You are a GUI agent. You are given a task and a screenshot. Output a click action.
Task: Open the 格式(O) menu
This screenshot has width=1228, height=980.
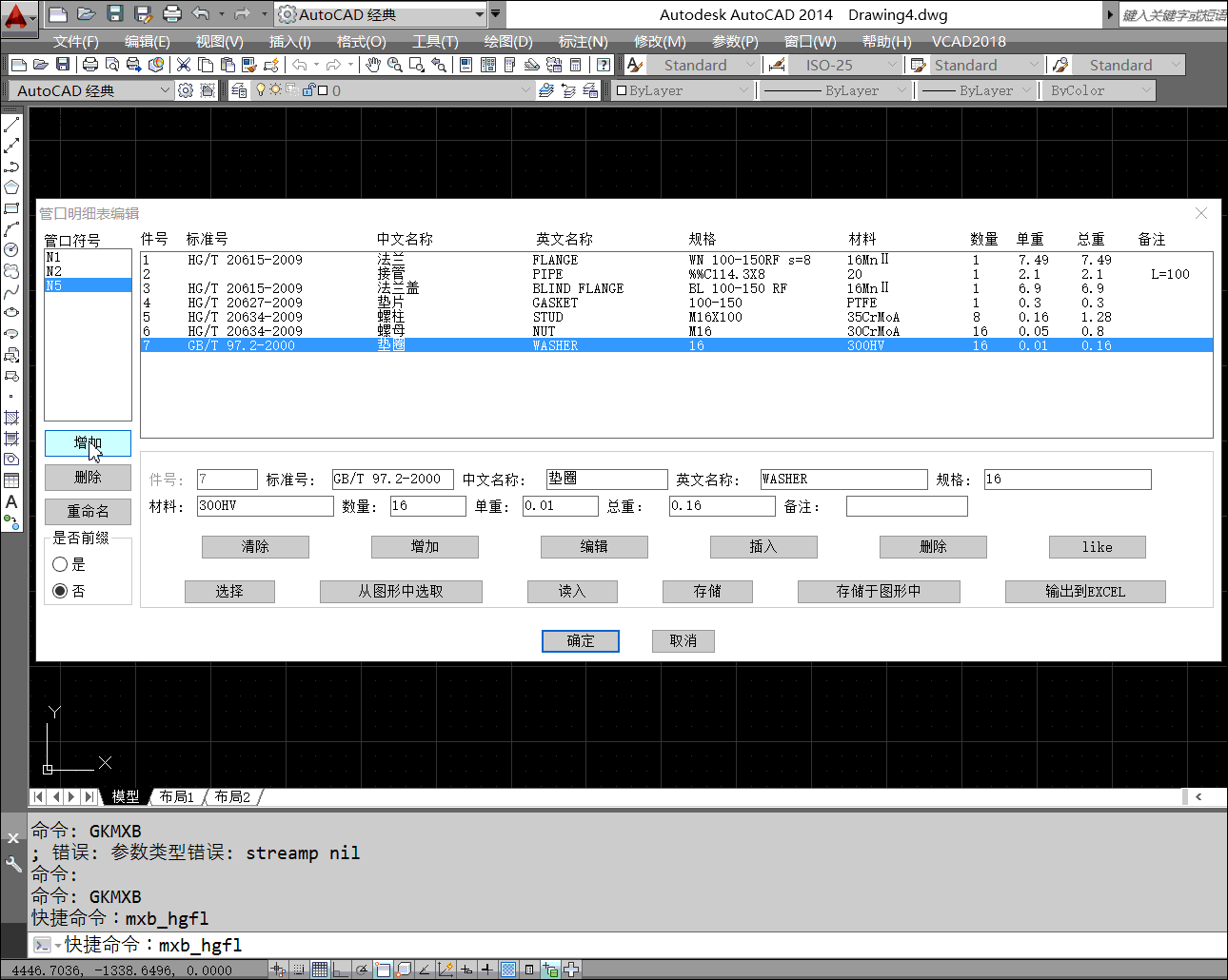tap(361, 41)
